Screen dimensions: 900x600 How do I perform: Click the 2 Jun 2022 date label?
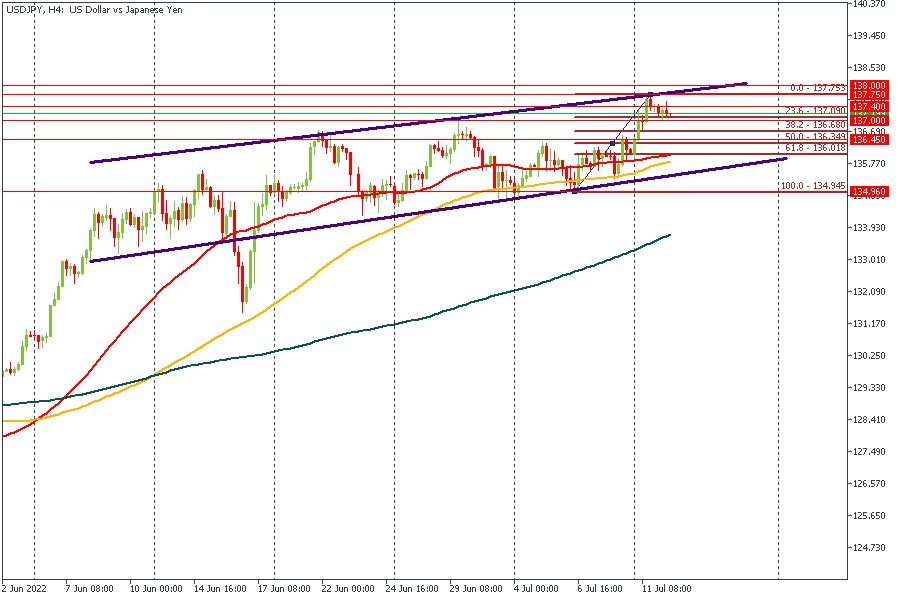pyautogui.click(x=25, y=589)
